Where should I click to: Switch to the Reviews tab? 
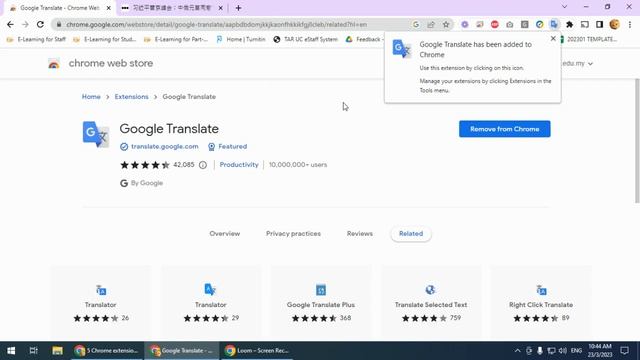[x=360, y=233]
